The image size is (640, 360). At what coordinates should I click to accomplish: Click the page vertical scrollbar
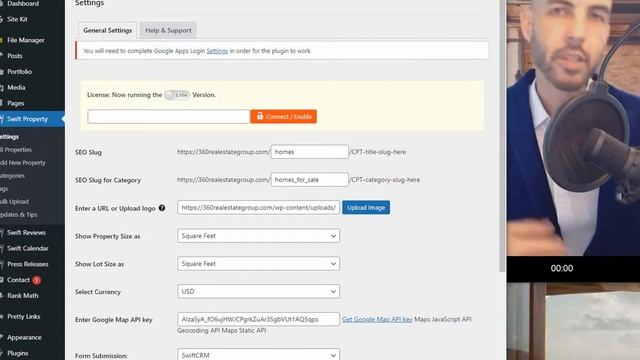502,135
